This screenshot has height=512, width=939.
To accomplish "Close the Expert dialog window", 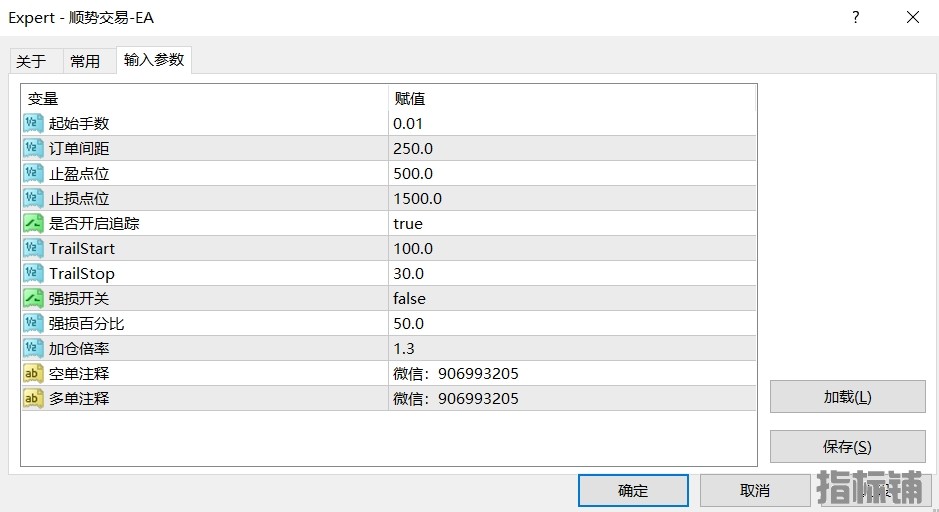I will point(913,17).
